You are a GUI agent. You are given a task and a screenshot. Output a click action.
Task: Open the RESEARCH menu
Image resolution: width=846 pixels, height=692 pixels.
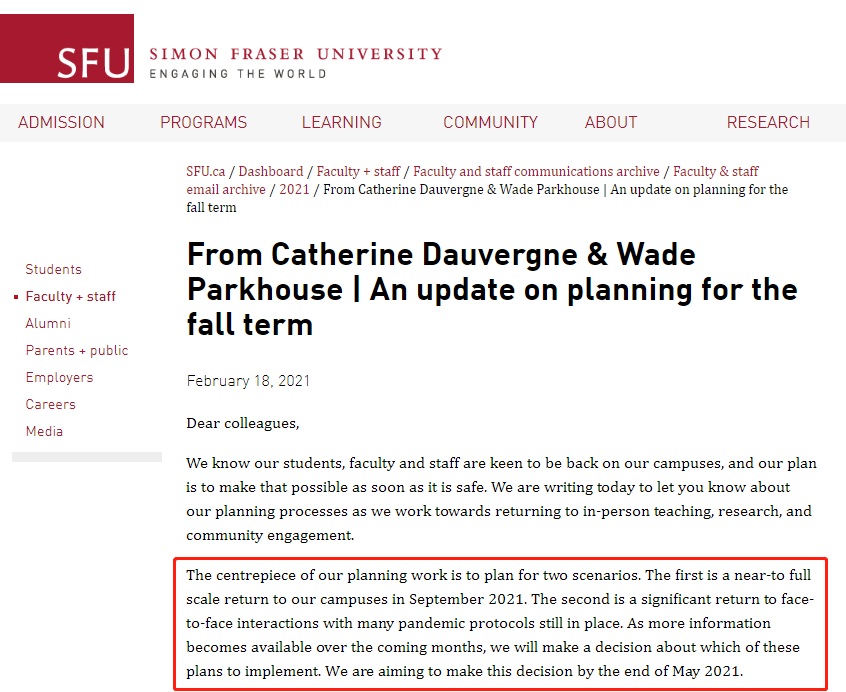tap(768, 122)
